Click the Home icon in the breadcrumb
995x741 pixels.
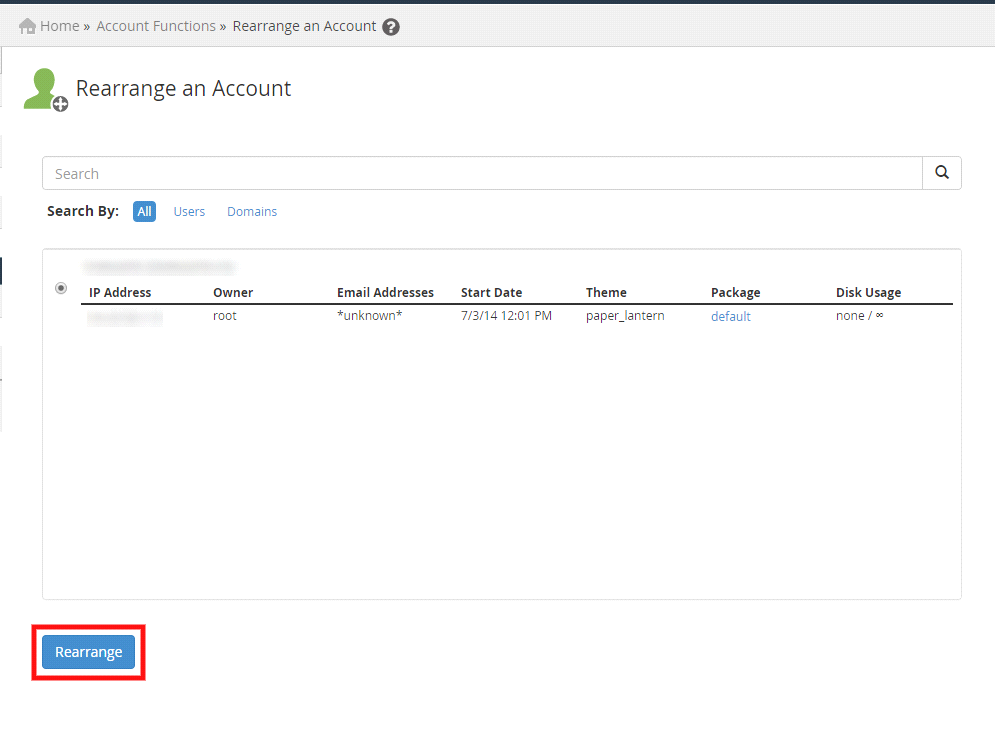(27, 26)
